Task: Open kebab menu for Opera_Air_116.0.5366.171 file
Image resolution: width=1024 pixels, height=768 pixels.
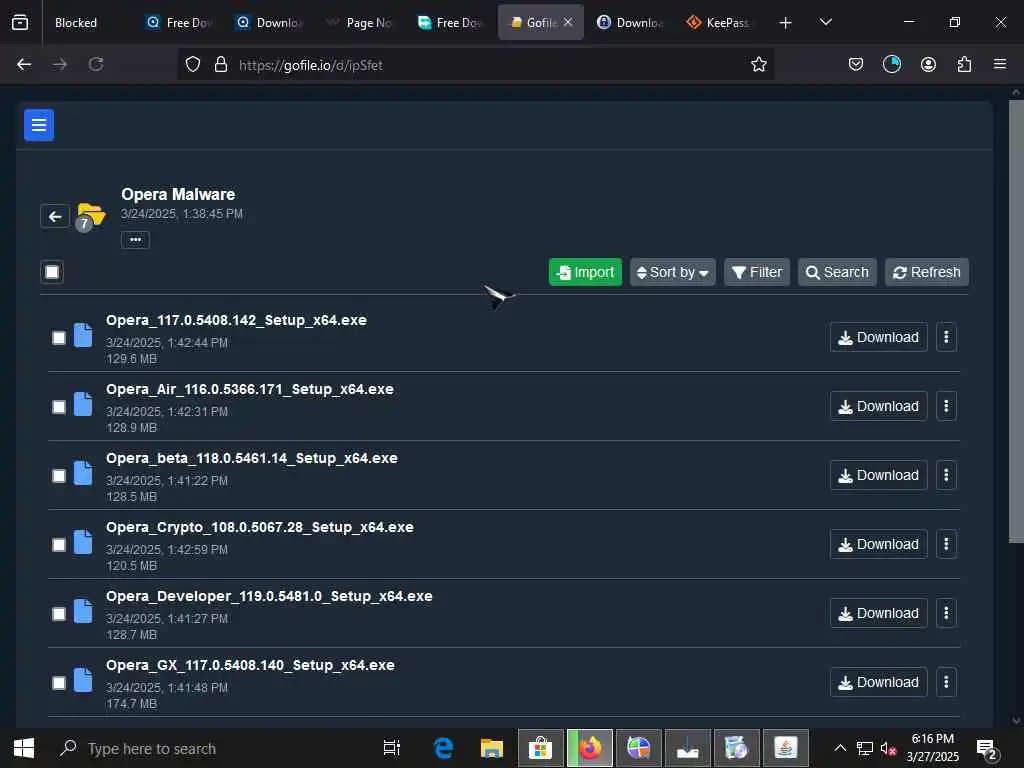Action: [x=946, y=406]
